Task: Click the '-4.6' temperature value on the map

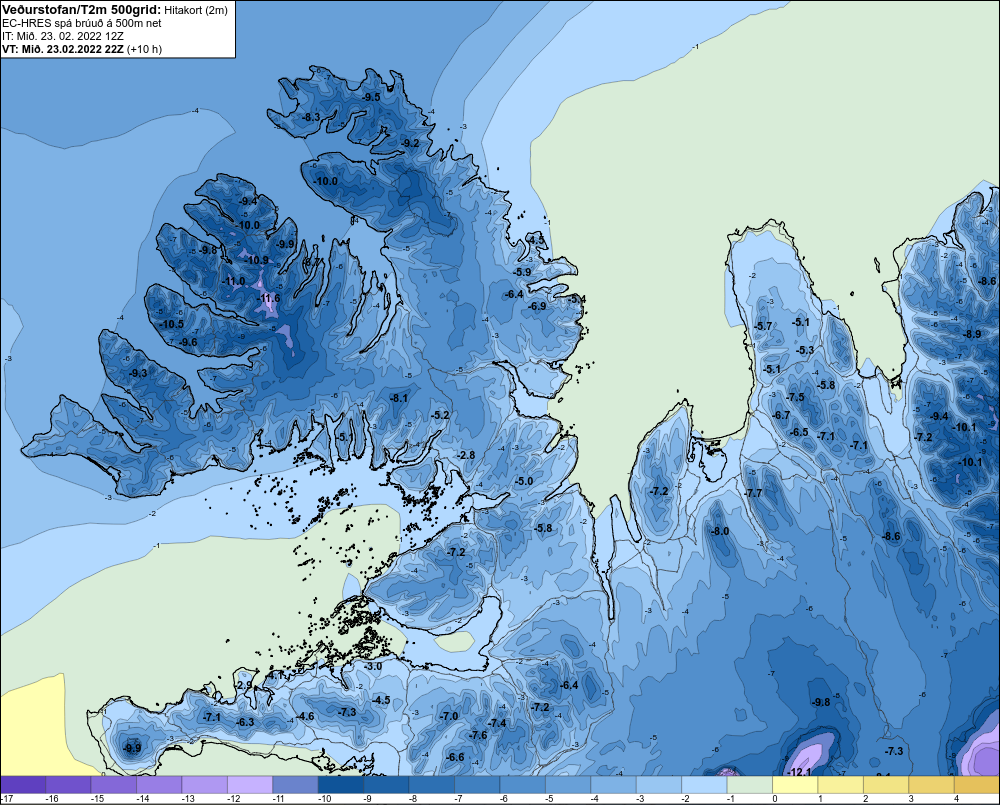Action: click(305, 716)
